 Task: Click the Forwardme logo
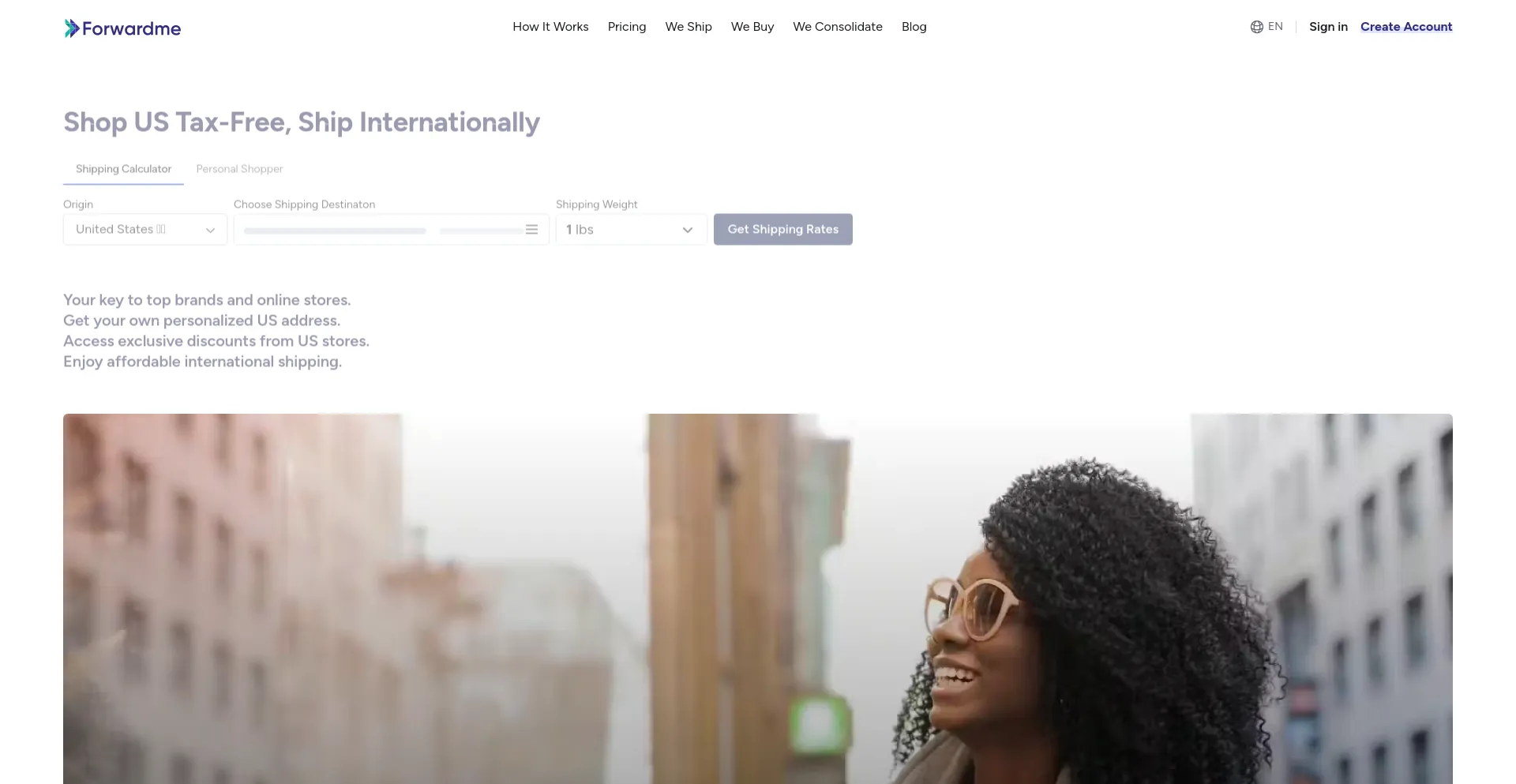pyautogui.click(x=122, y=28)
